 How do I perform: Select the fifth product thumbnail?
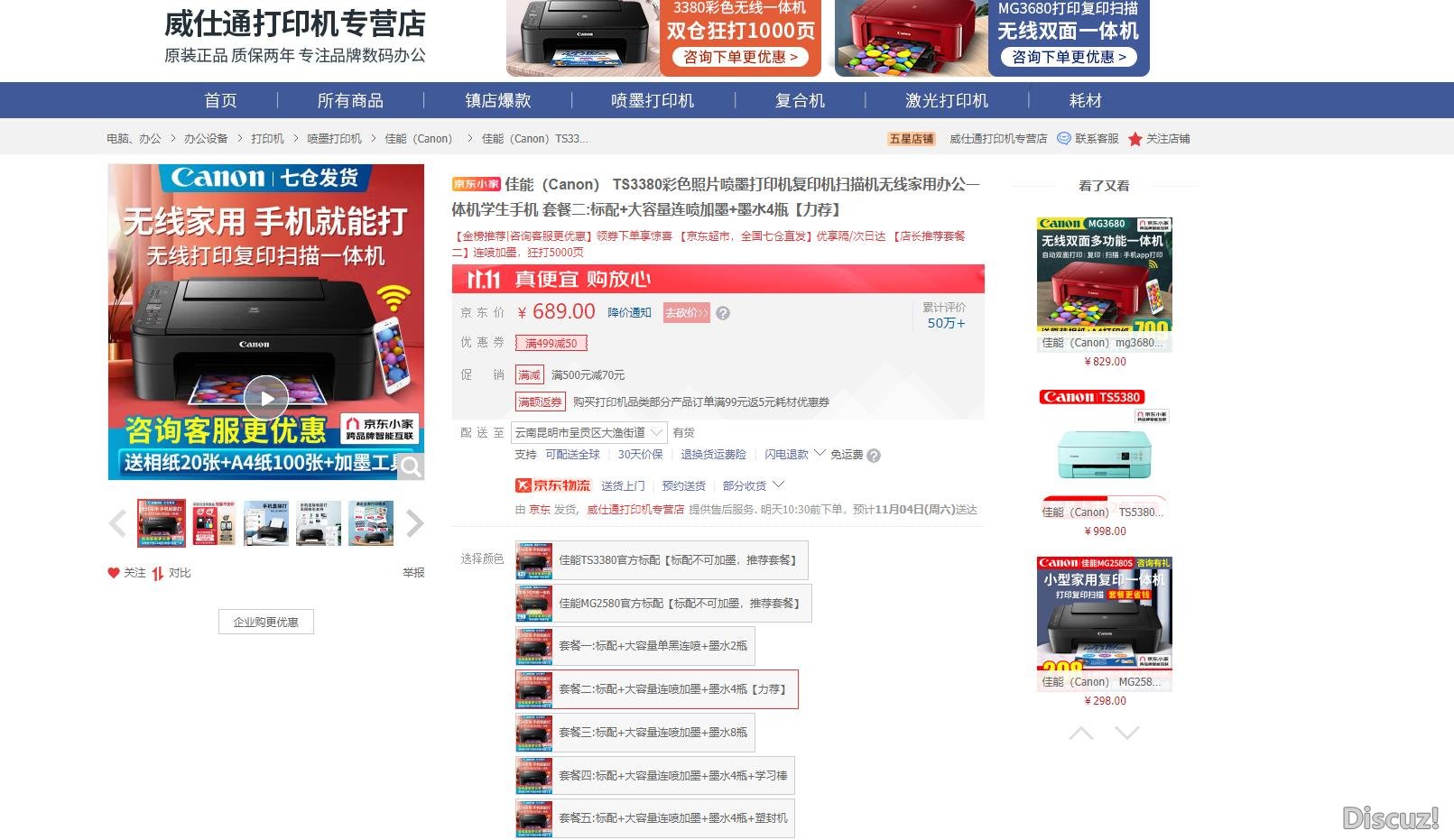[x=371, y=523]
